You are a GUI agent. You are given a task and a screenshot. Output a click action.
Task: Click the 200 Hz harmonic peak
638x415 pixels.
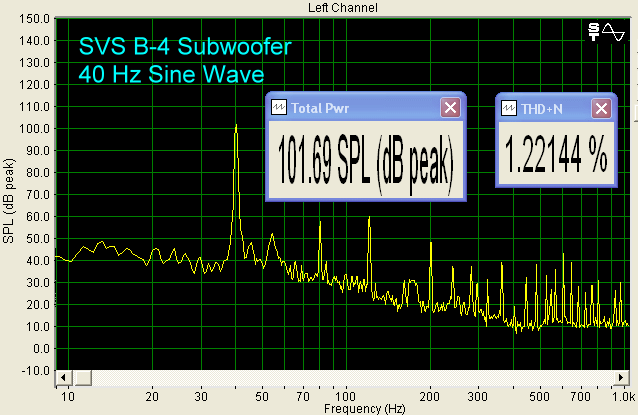pyautogui.click(x=430, y=243)
